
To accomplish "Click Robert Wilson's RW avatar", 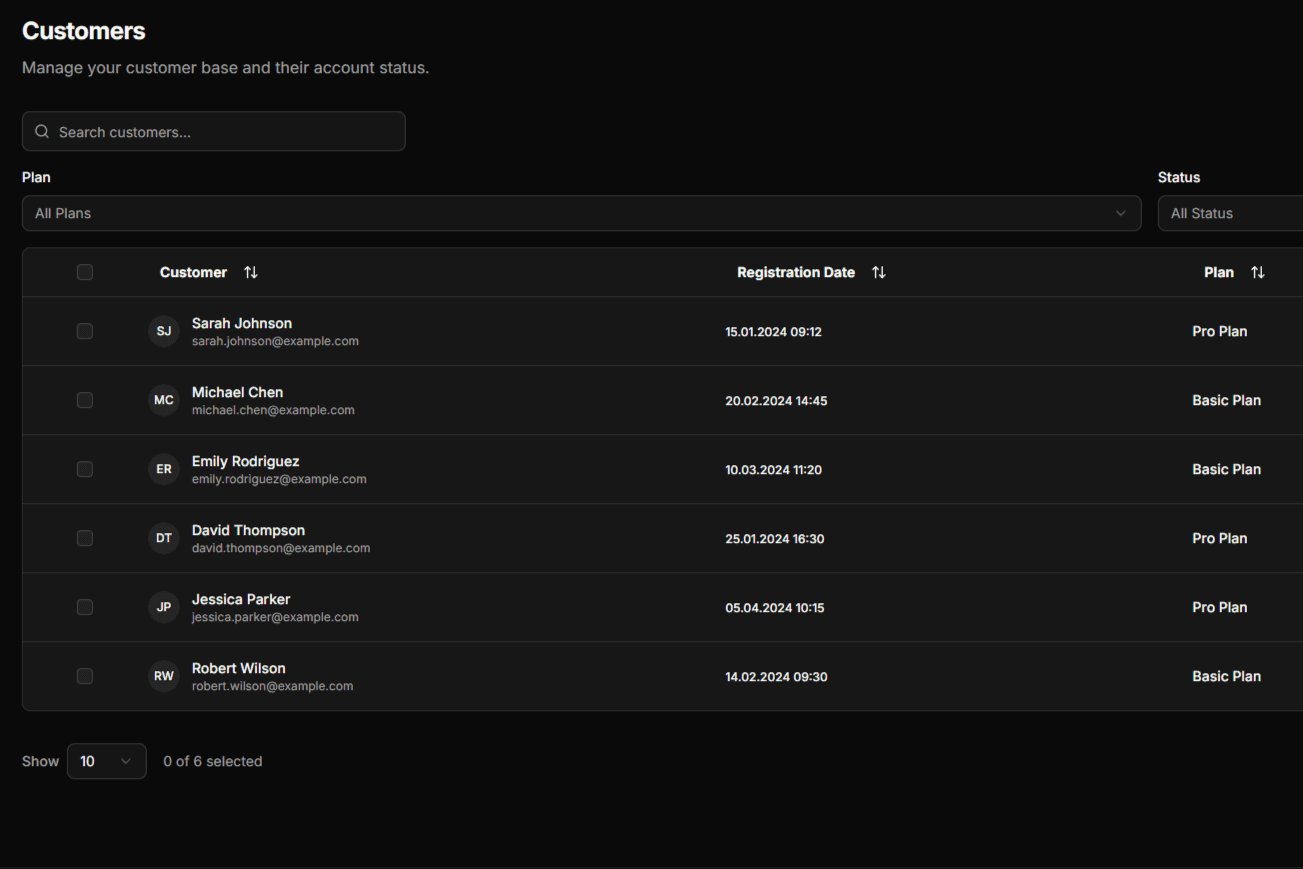I will (x=164, y=676).
